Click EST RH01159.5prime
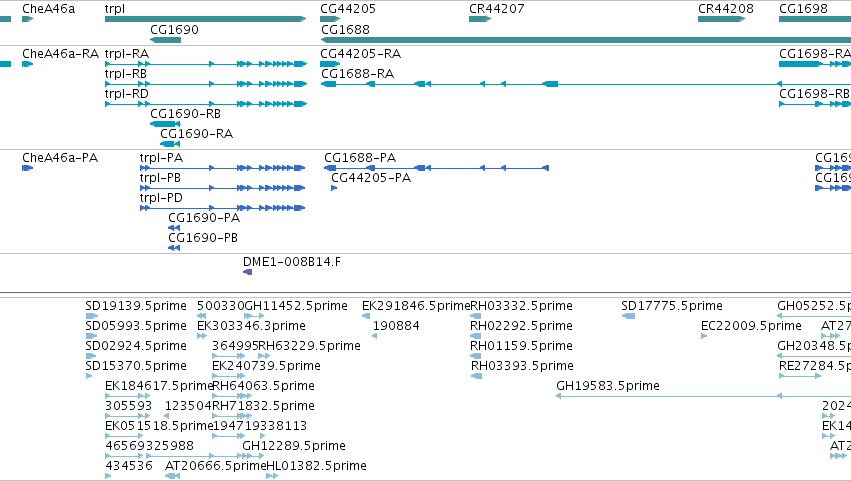The image size is (851, 481). click(x=521, y=346)
